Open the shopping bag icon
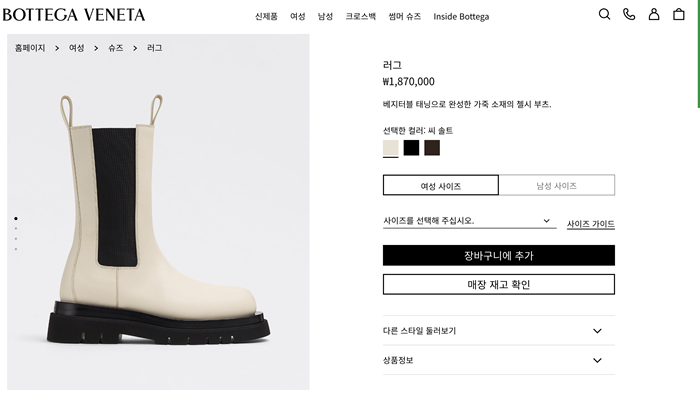Viewport: 700px width, 393px height. pos(679,15)
